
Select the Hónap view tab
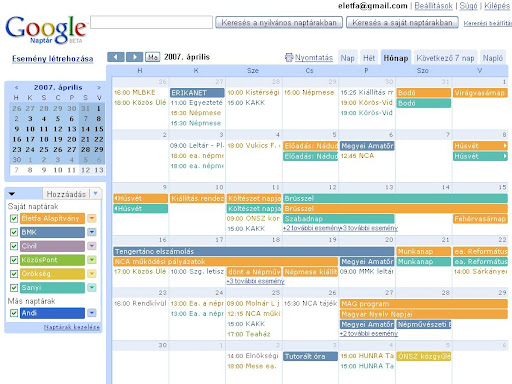pyautogui.click(x=396, y=58)
